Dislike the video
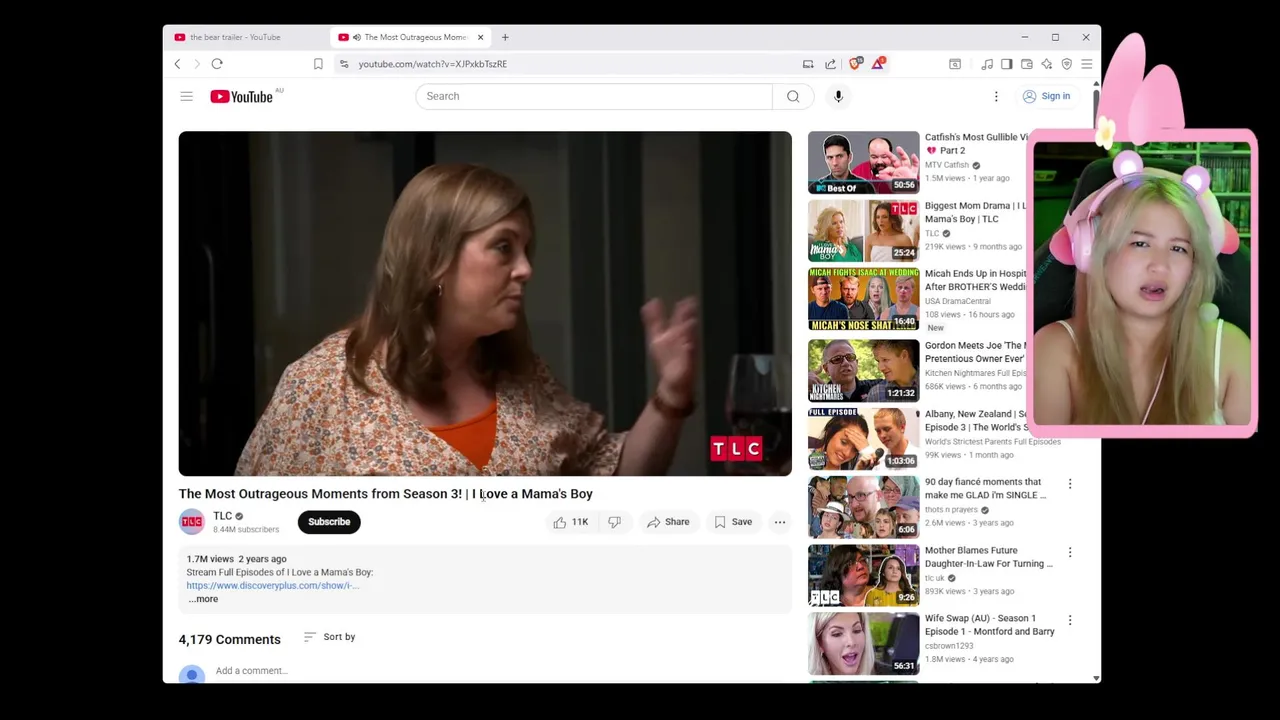The image size is (1280, 720). [614, 522]
